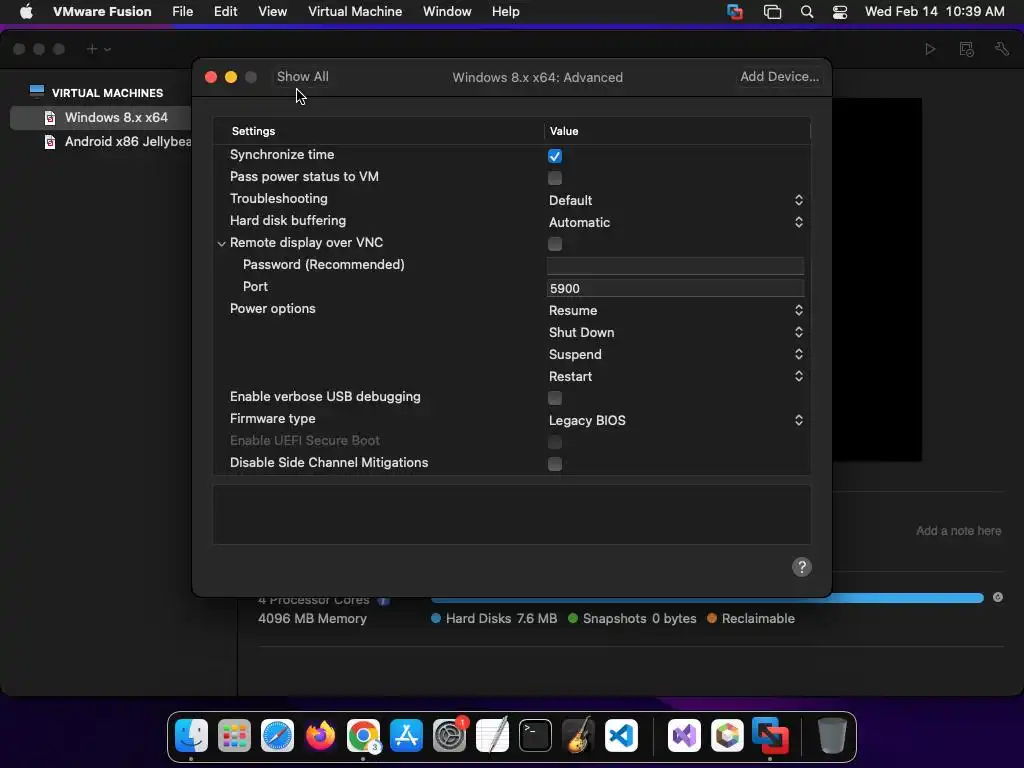Open Finder from the Dock

click(191, 735)
